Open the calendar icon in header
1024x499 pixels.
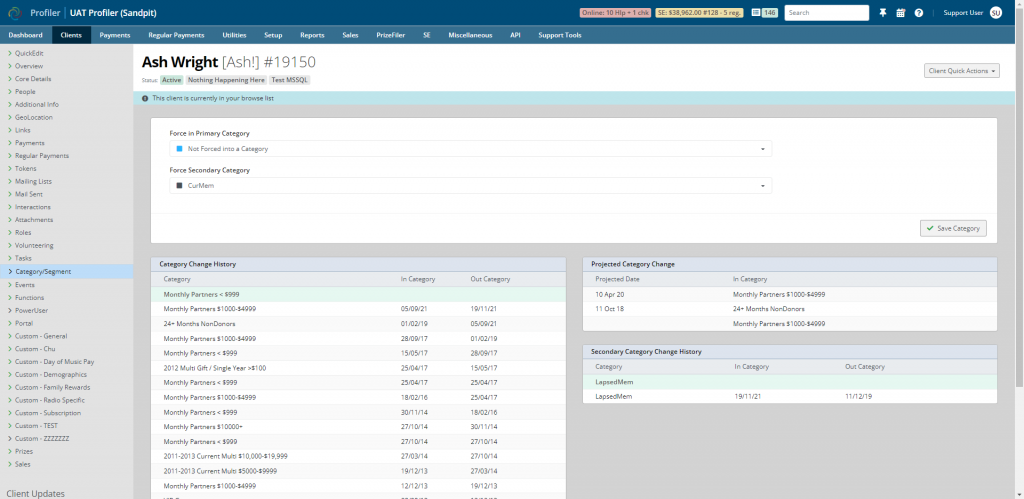point(901,12)
